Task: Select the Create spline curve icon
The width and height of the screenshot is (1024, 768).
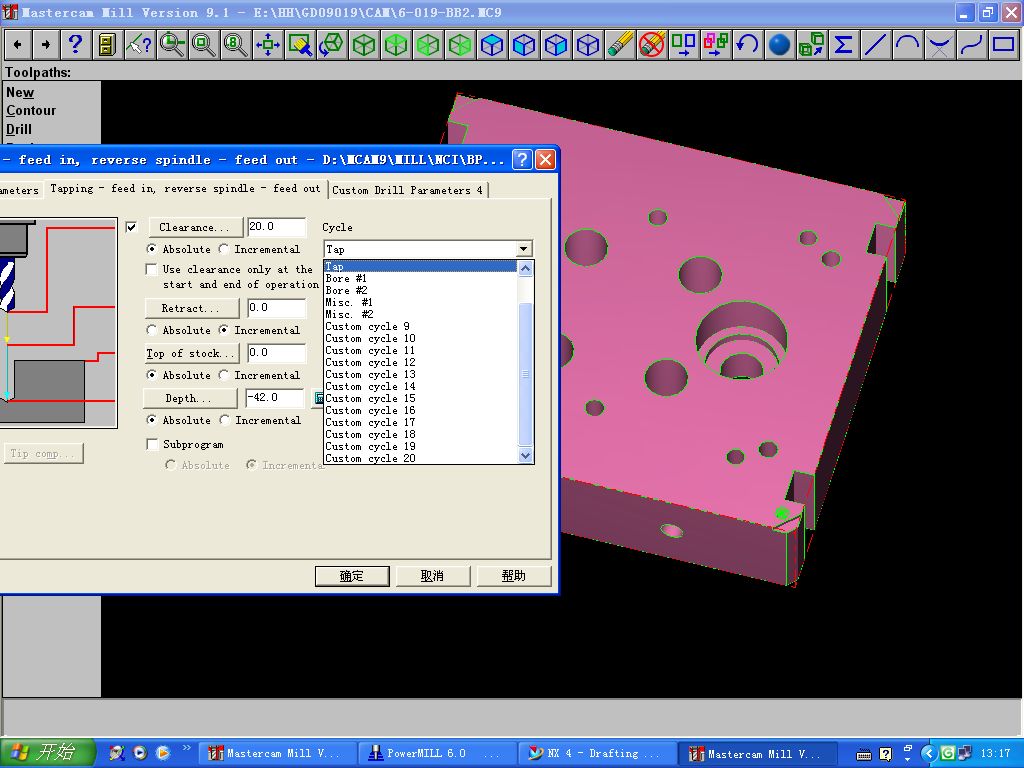Action: tap(971, 45)
